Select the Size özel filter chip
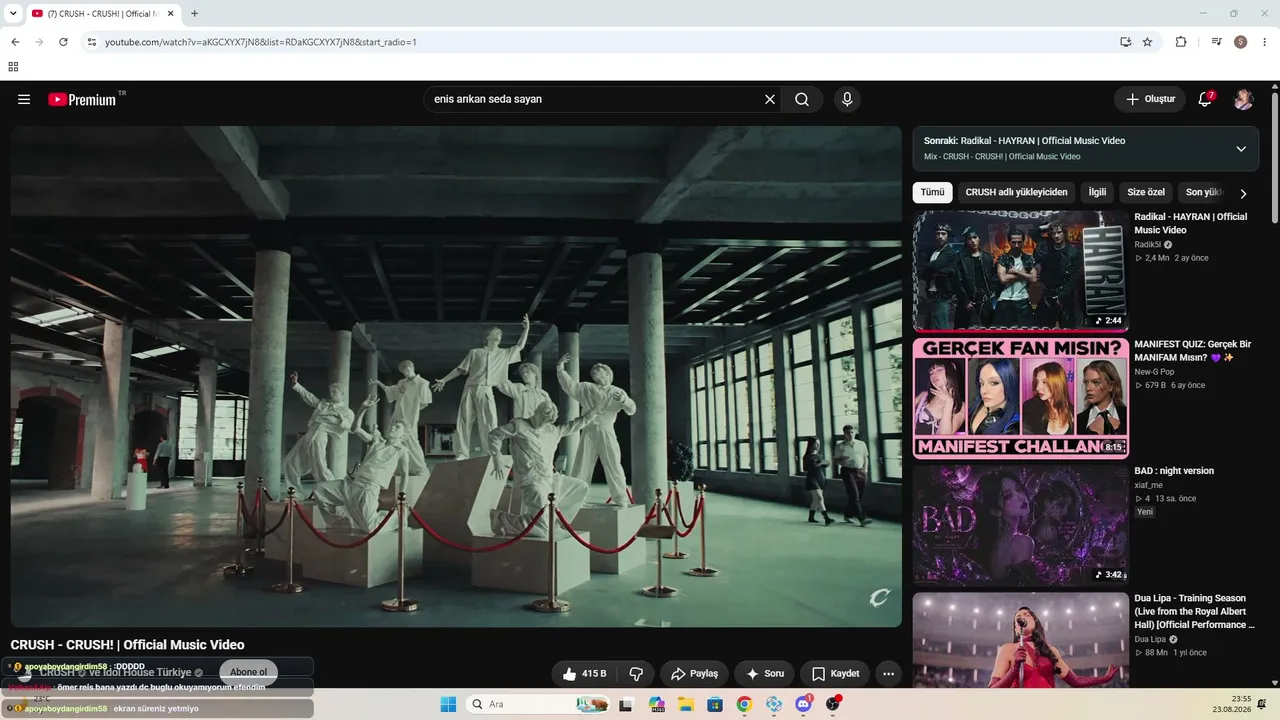The width and height of the screenshot is (1280, 720). [x=1146, y=192]
